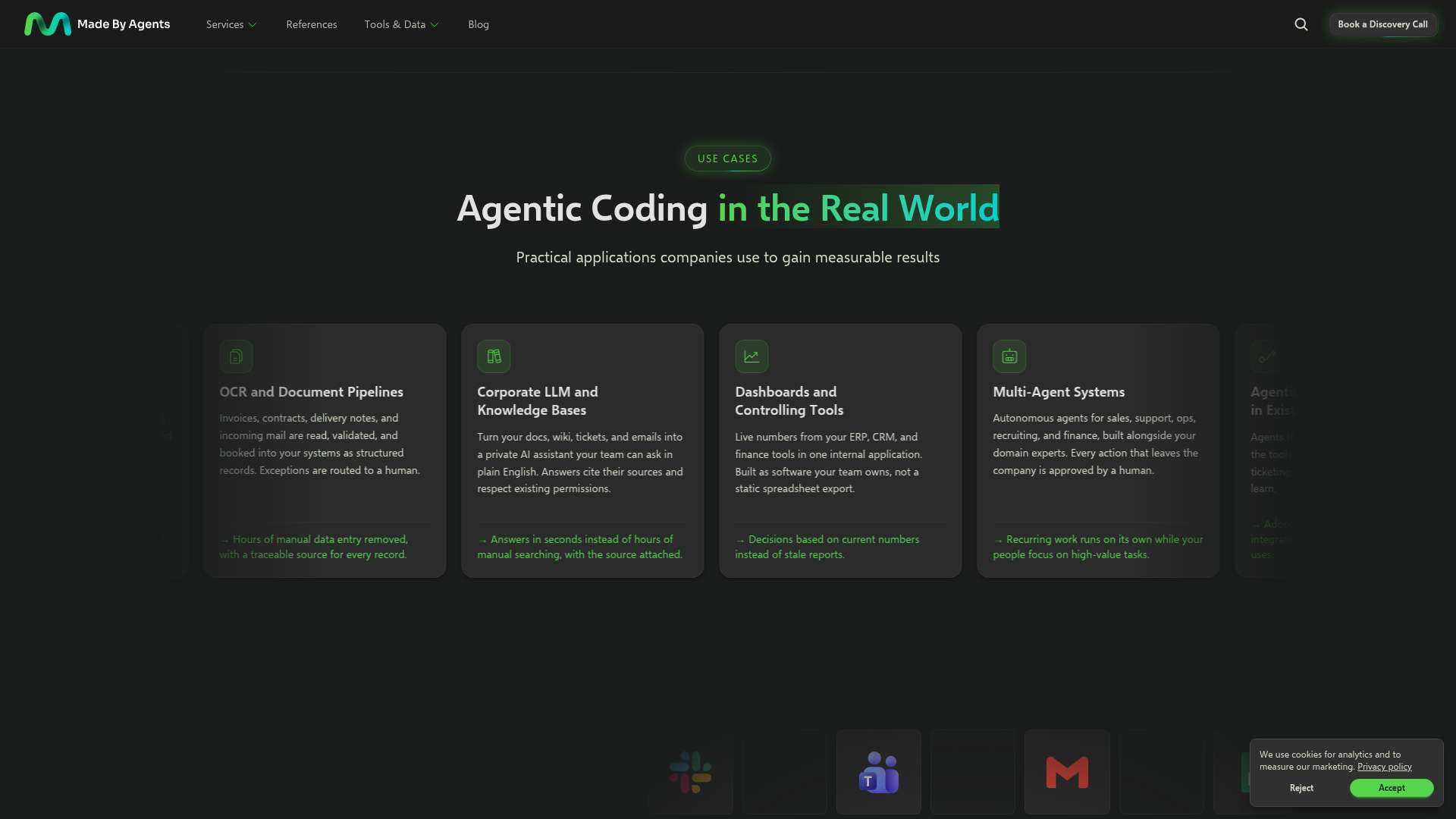Click the Gmail integration logo
The image size is (1456, 819).
click(1067, 773)
